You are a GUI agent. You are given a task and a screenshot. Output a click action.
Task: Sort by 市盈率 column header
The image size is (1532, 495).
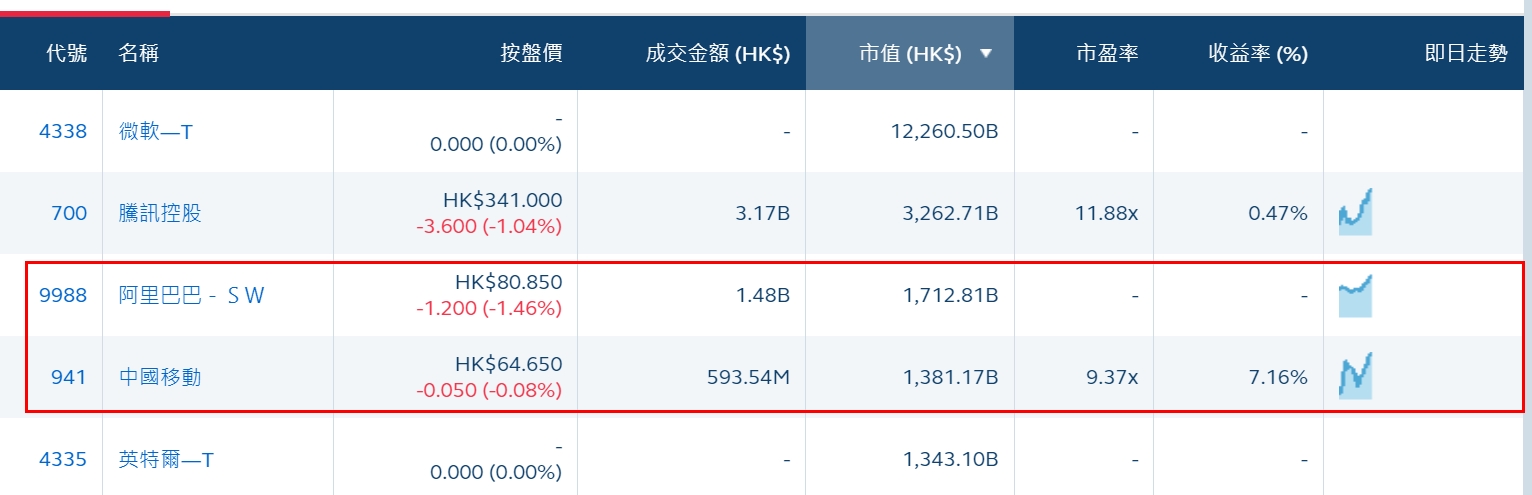pyautogui.click(x=1107, y=54)
